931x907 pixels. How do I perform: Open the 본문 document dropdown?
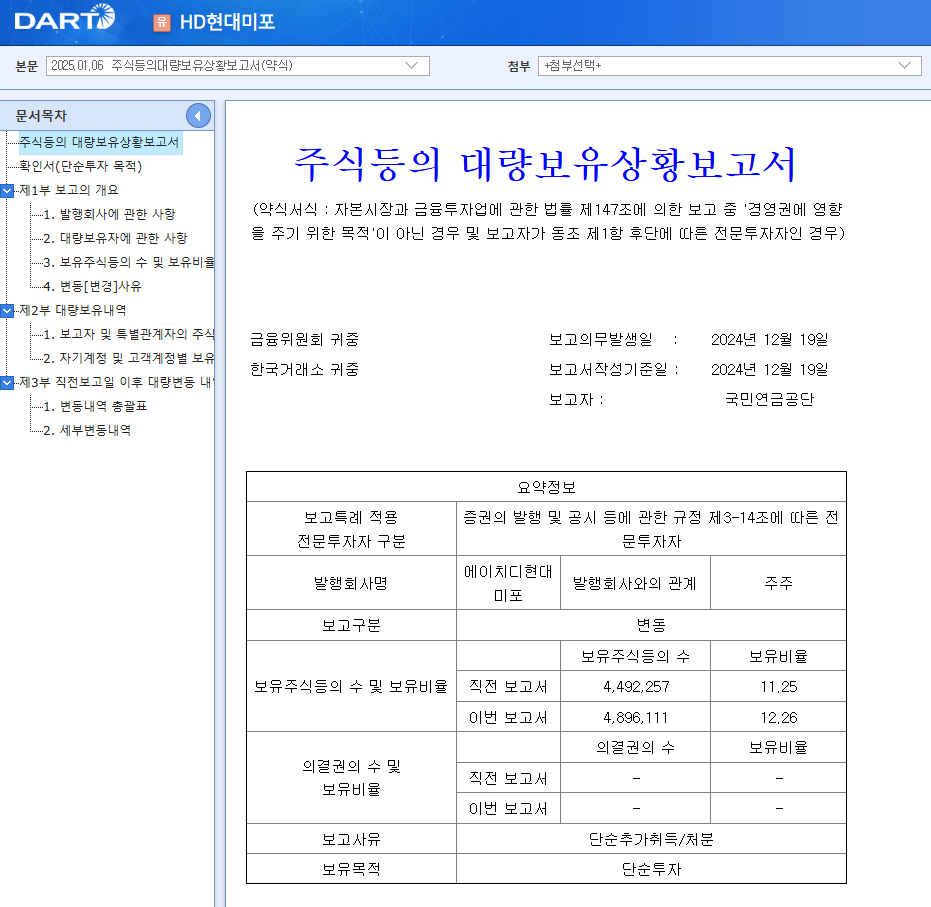pos(238,65)
